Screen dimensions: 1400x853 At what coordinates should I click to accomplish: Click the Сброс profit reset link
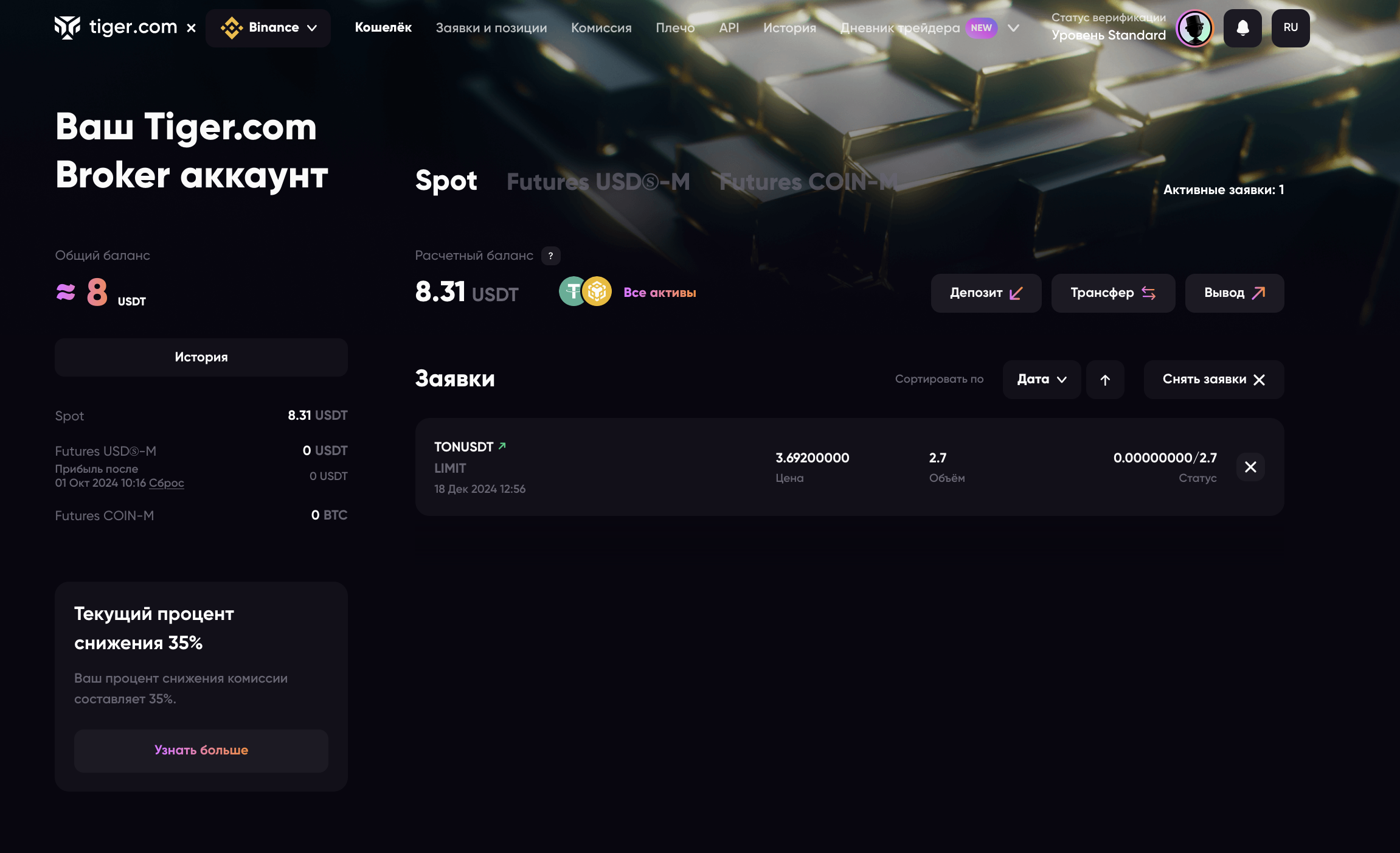click(166, 483)
